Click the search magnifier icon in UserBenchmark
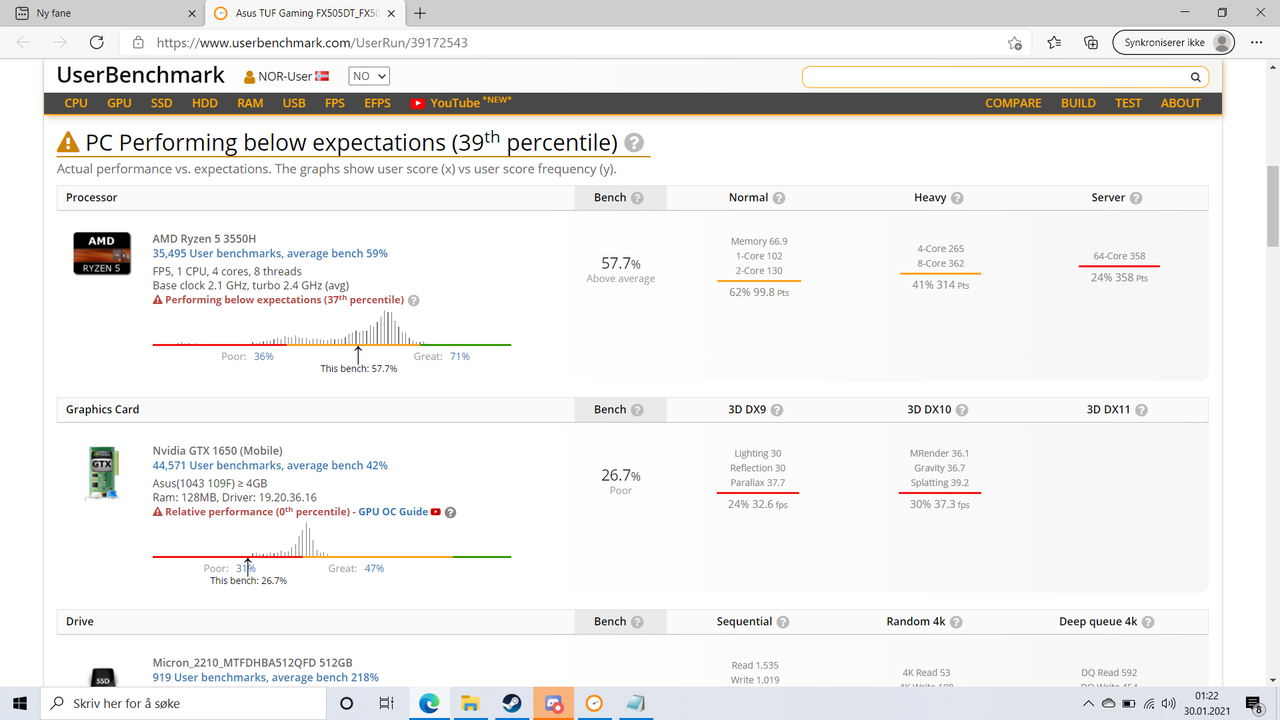The width and height of the screenshot is (1280, 720). 1195,77
